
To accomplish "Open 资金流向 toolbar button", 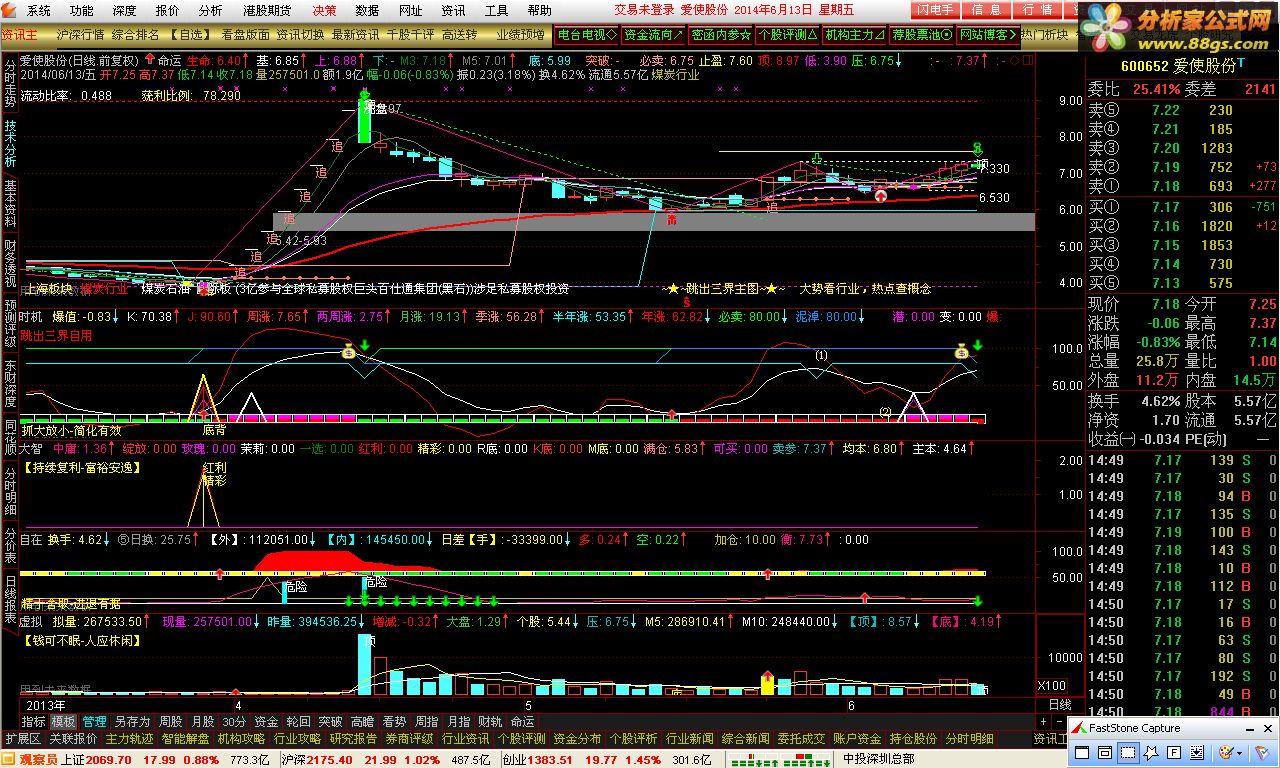I will [653, 34].
